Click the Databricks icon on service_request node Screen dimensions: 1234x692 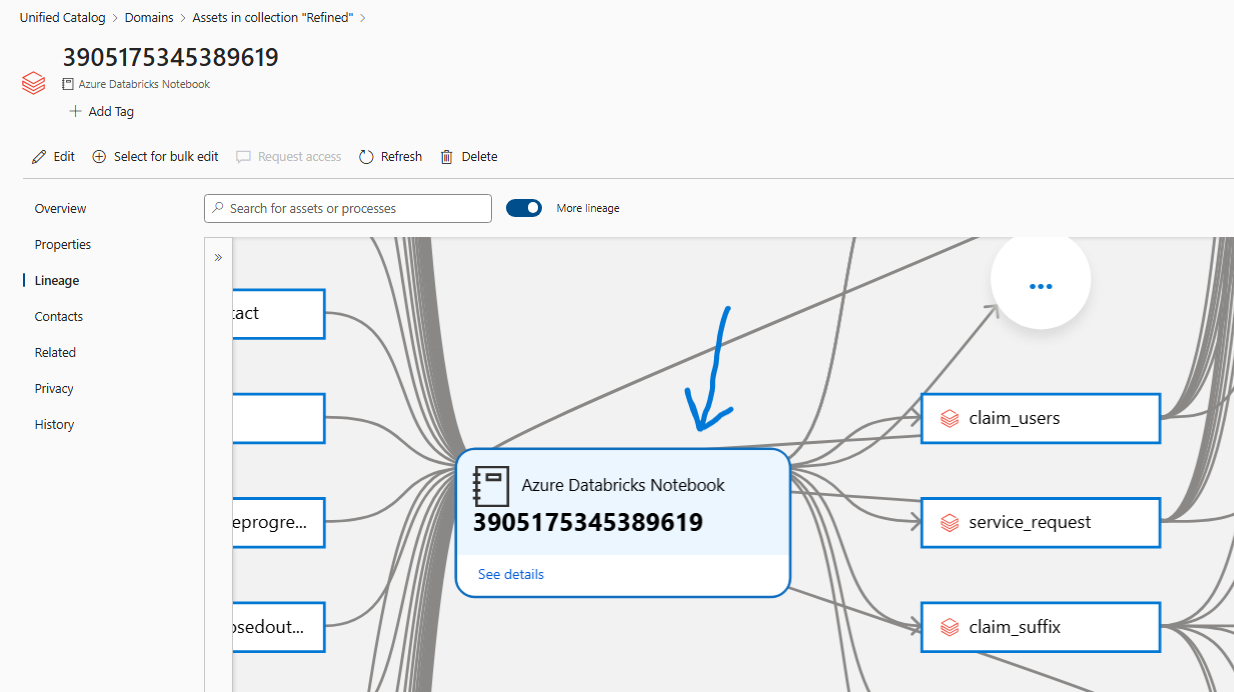coord(950,522)
